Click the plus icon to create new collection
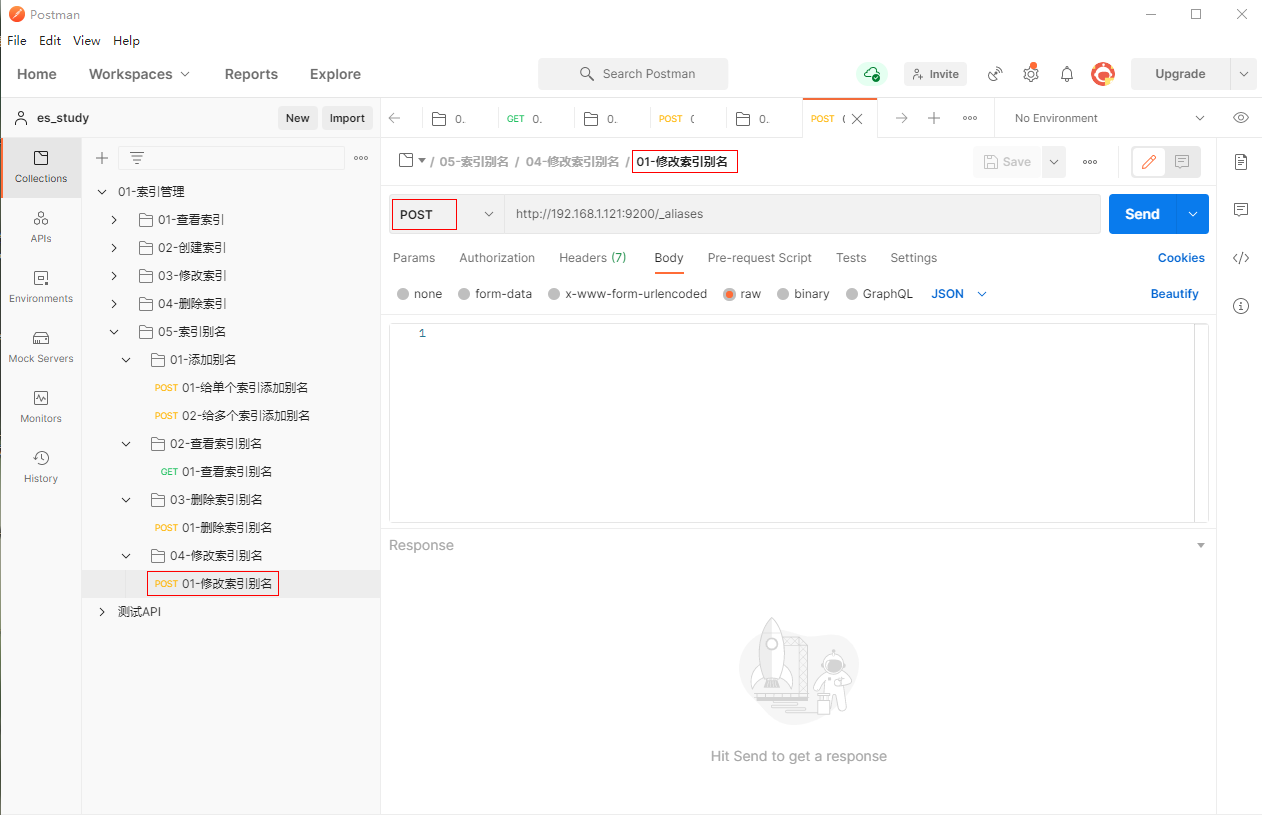 pyautogui.click(x=101, y=158)
